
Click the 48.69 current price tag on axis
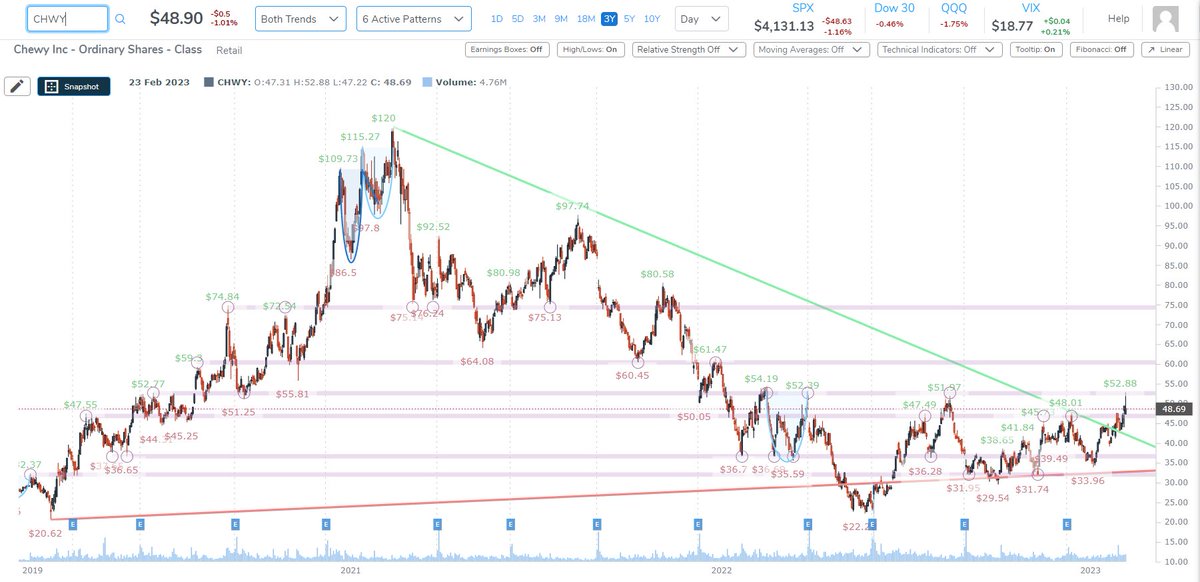click(1175, 409)
